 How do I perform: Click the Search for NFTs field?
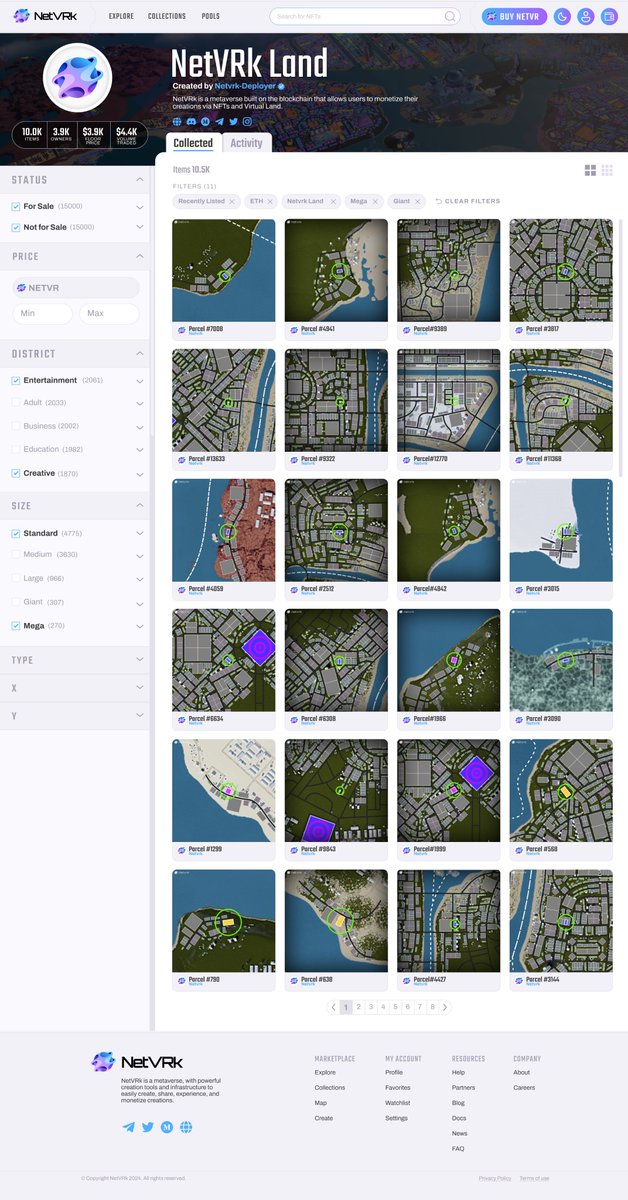click(x=365, y=16)
